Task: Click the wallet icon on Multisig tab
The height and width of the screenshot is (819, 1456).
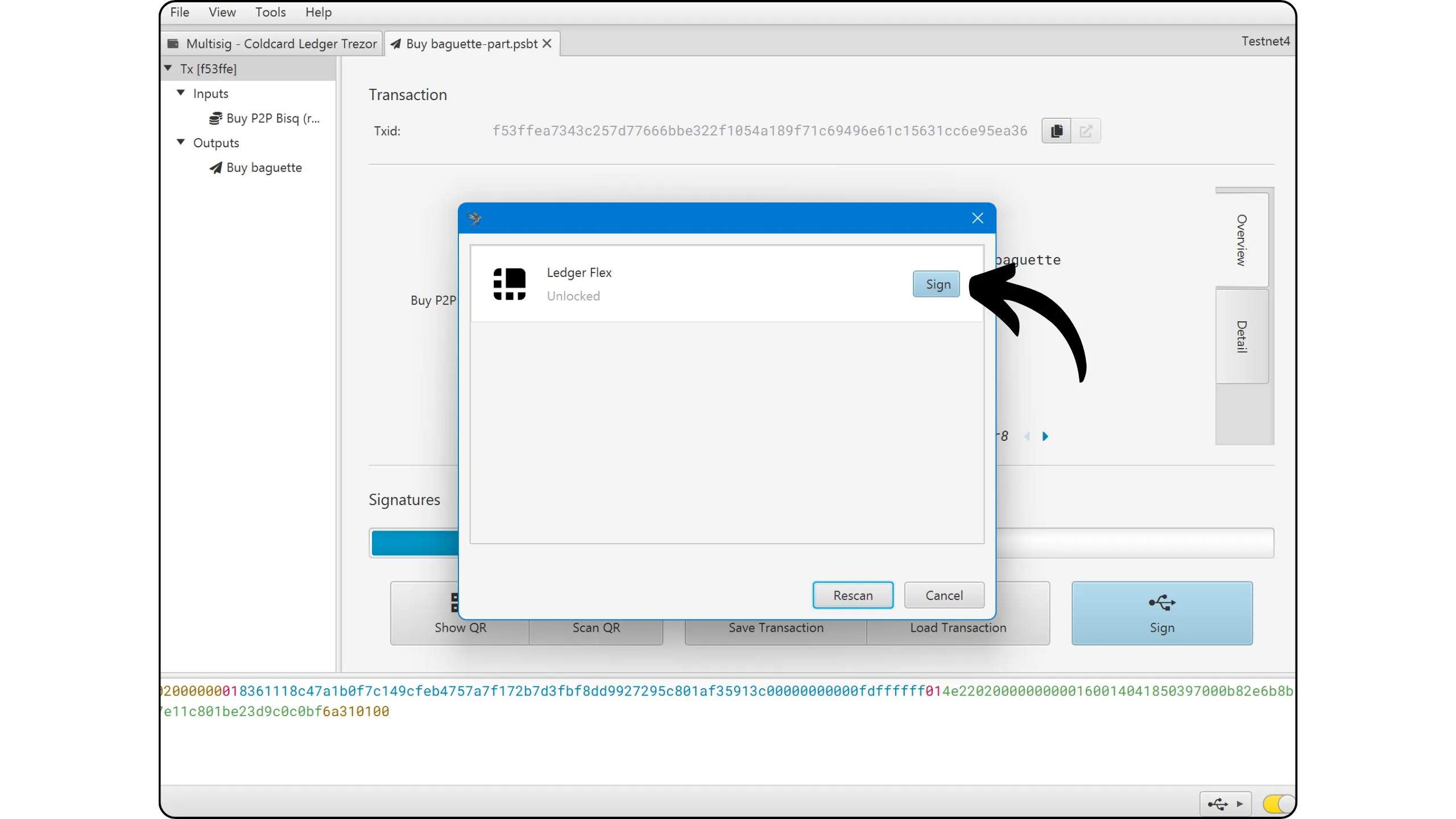Action: (173, 44)
